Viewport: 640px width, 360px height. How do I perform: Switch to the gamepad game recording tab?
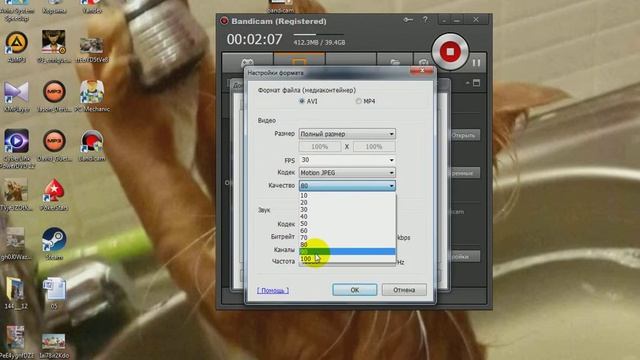pyautogui.click(x=247, y=62)
